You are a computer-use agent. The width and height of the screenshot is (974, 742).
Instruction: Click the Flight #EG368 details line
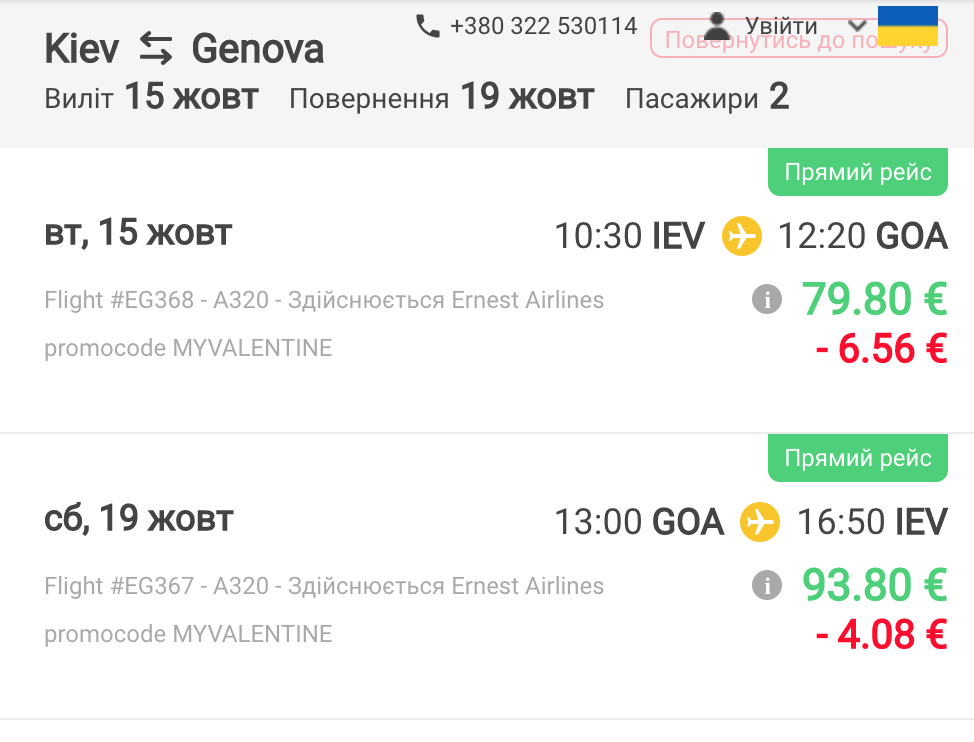coord(324,300)
